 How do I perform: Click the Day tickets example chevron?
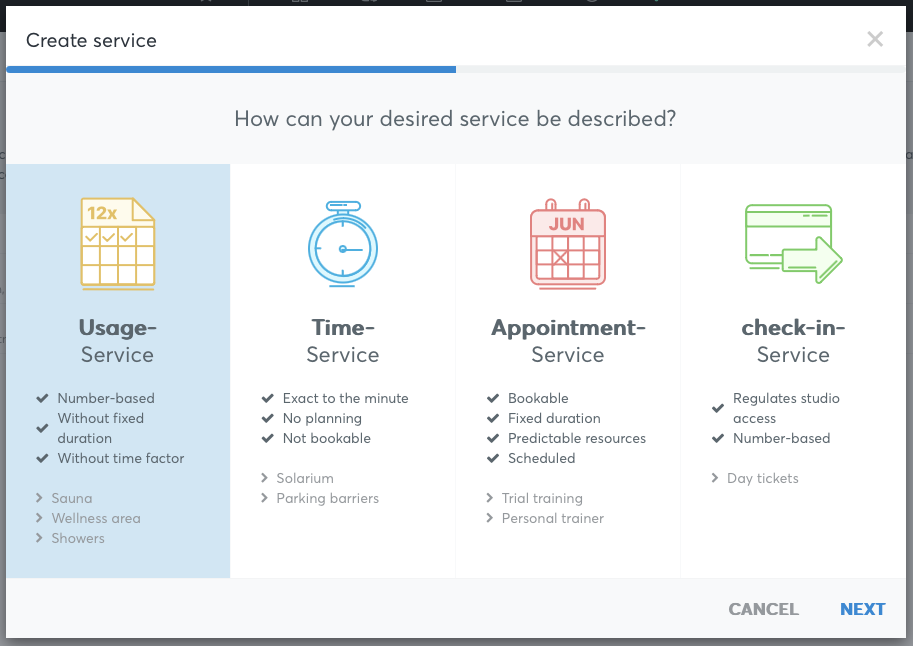[x=715, y=478]
